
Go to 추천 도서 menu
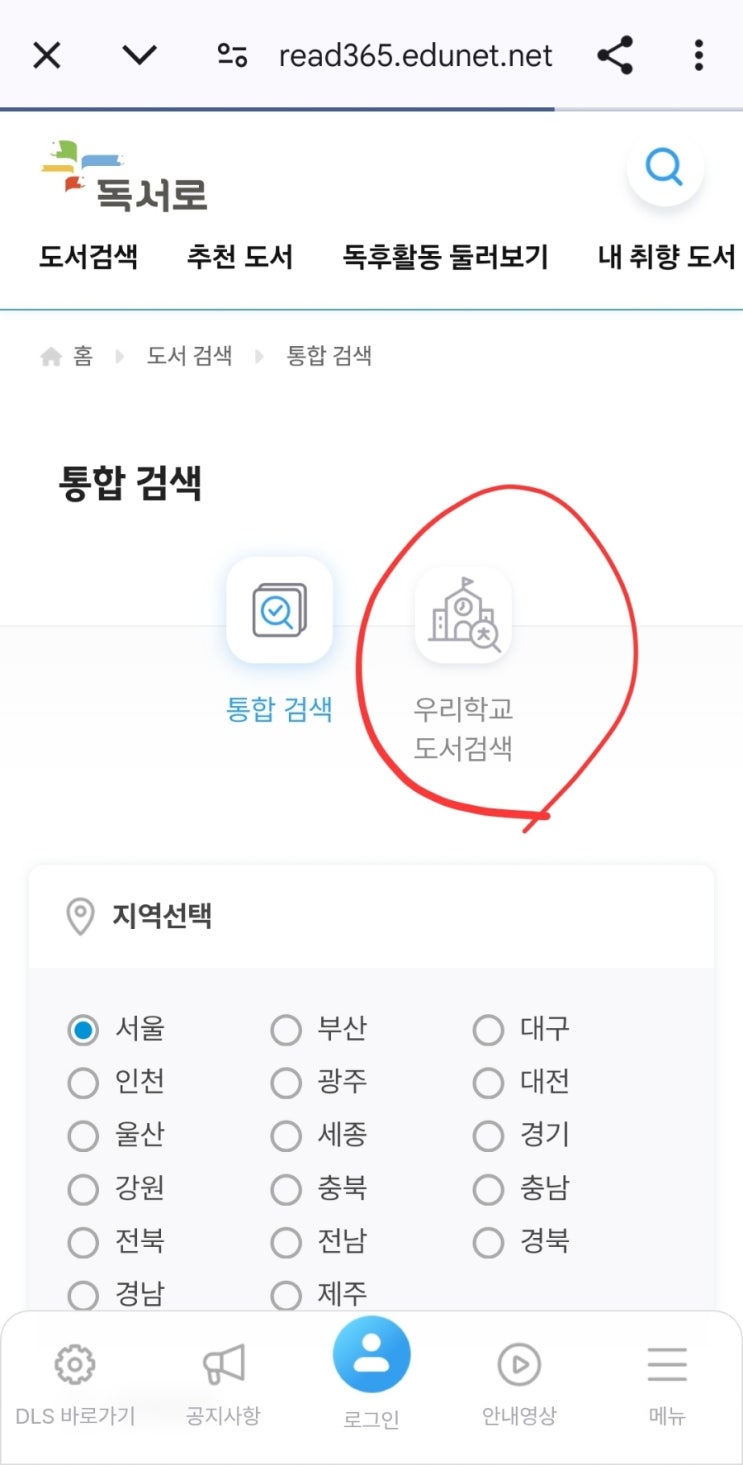239,258
